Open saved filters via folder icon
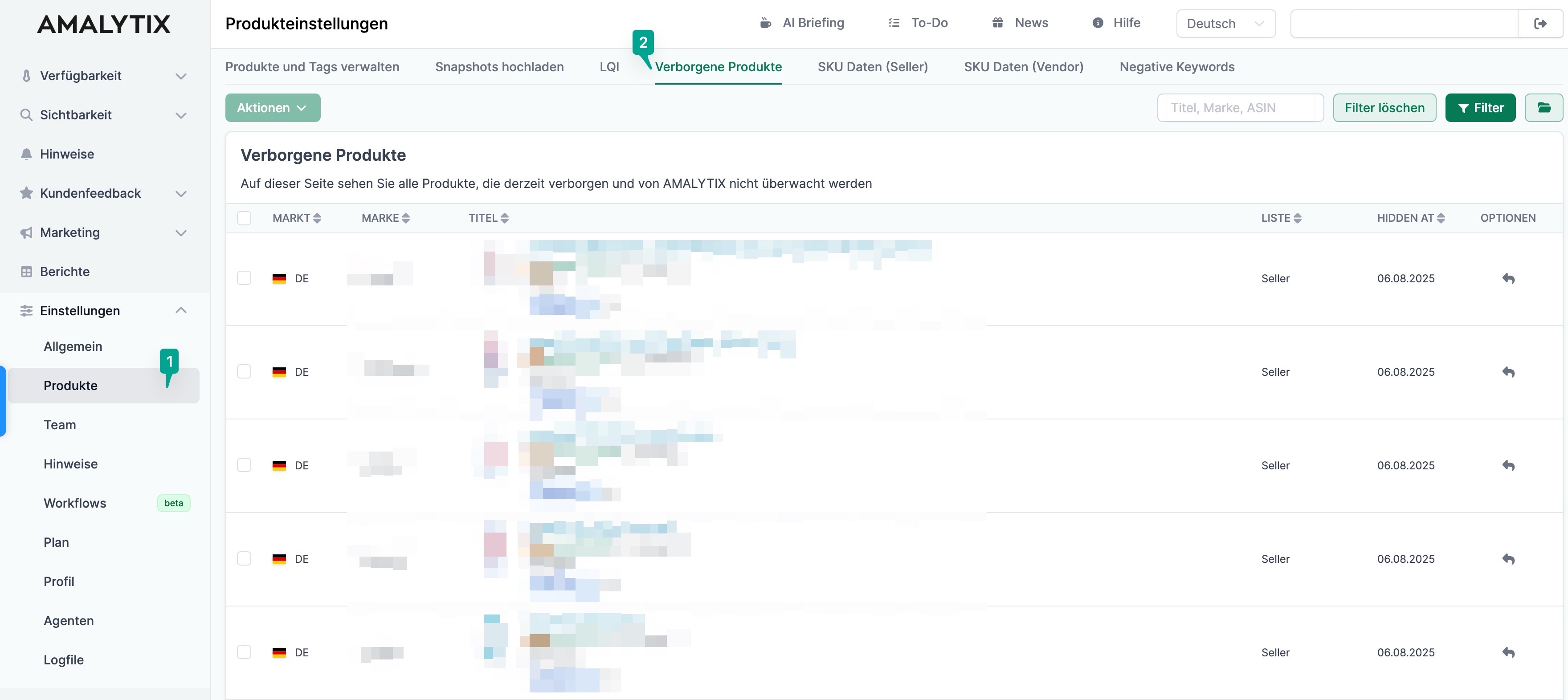The height and width of the screenshot is (700, 1568). (x=1544, y=108)
